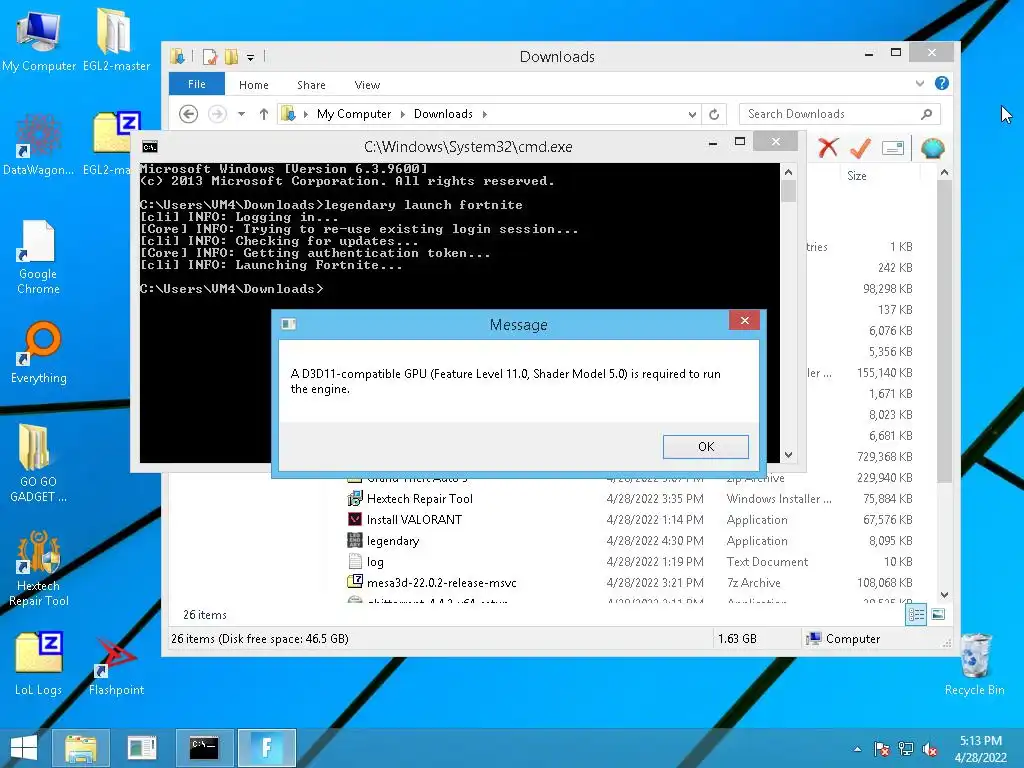
Task: Go back using the Explorer back arrow
Action: pos(188,114)
